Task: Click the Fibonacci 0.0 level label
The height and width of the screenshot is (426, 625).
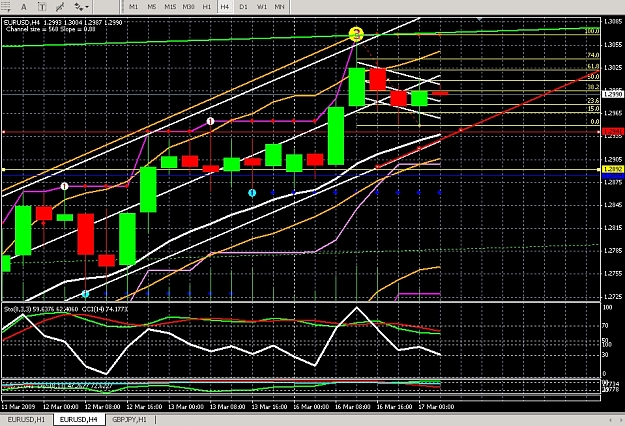Action: pyautogui.click(x=594, y=122)
